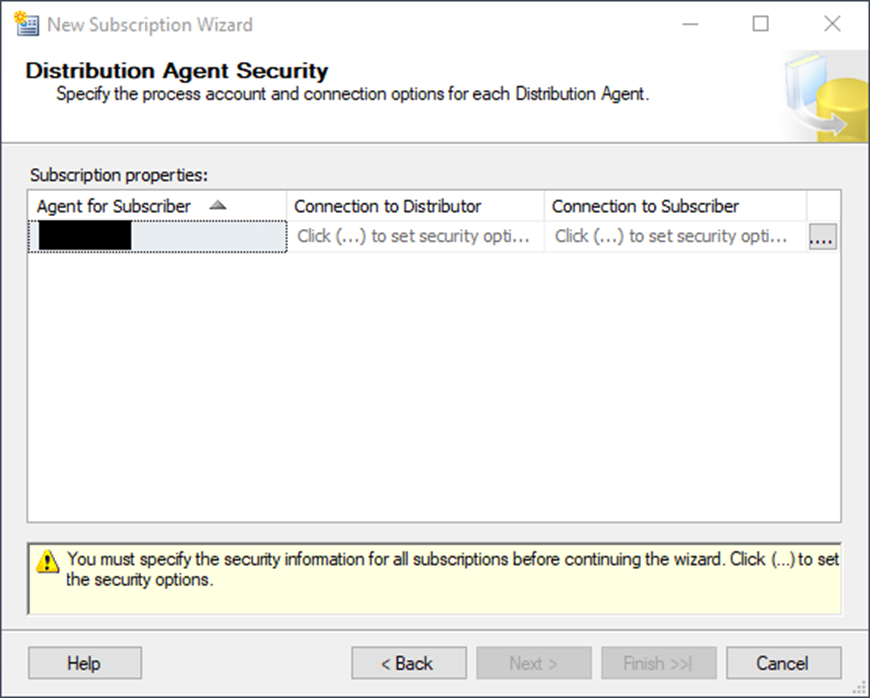Click the Connection to Distributor cell placeholder text
870x698 pixels.
click(414, 237)
